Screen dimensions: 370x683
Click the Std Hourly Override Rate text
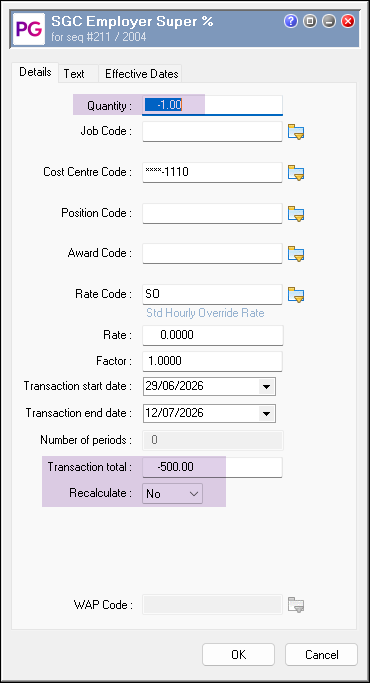coord(205,314)
